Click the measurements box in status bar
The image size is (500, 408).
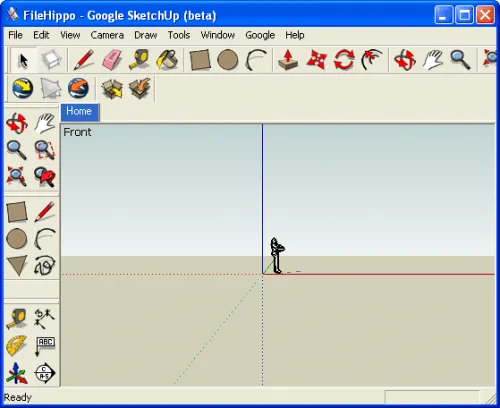pos(432,397)
